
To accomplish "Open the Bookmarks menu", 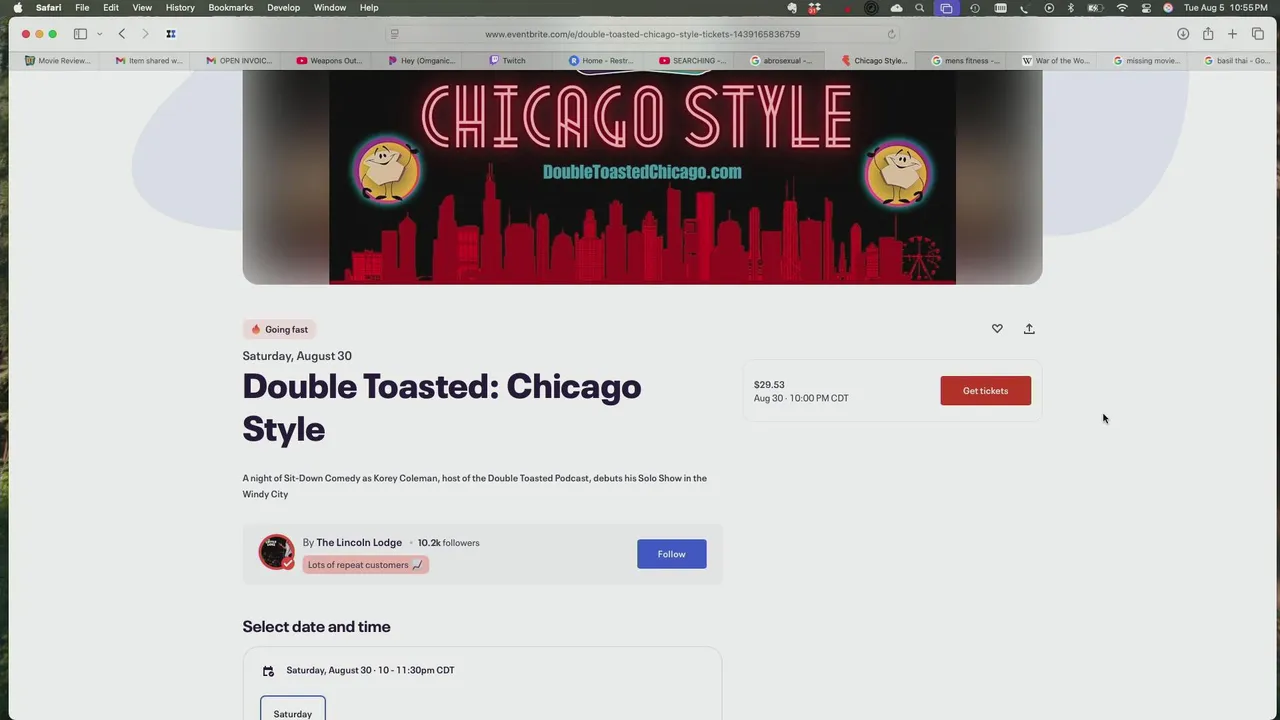I will (230, 8).
